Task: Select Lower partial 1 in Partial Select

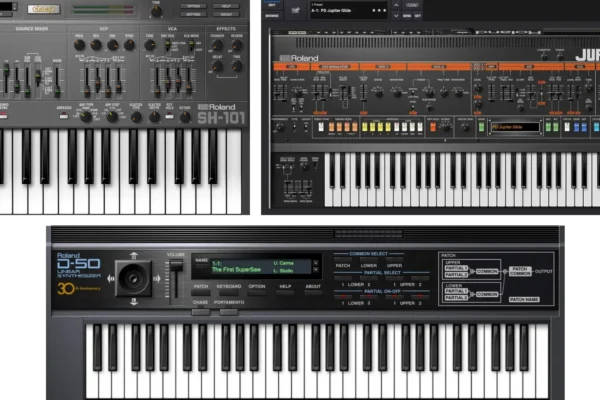Action: click(343, 279)
